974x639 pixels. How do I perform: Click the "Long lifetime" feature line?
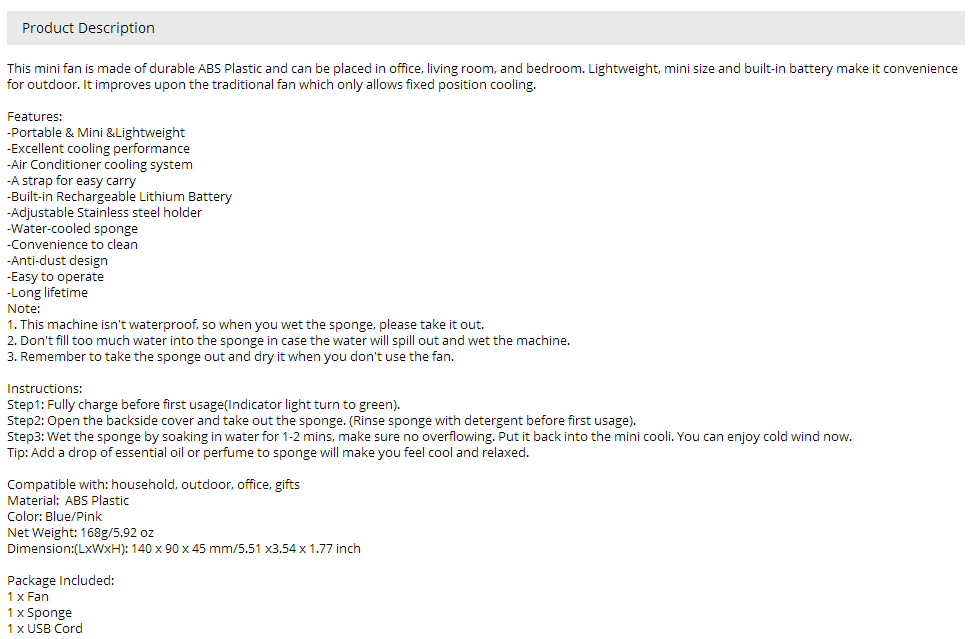coord(47,293)
